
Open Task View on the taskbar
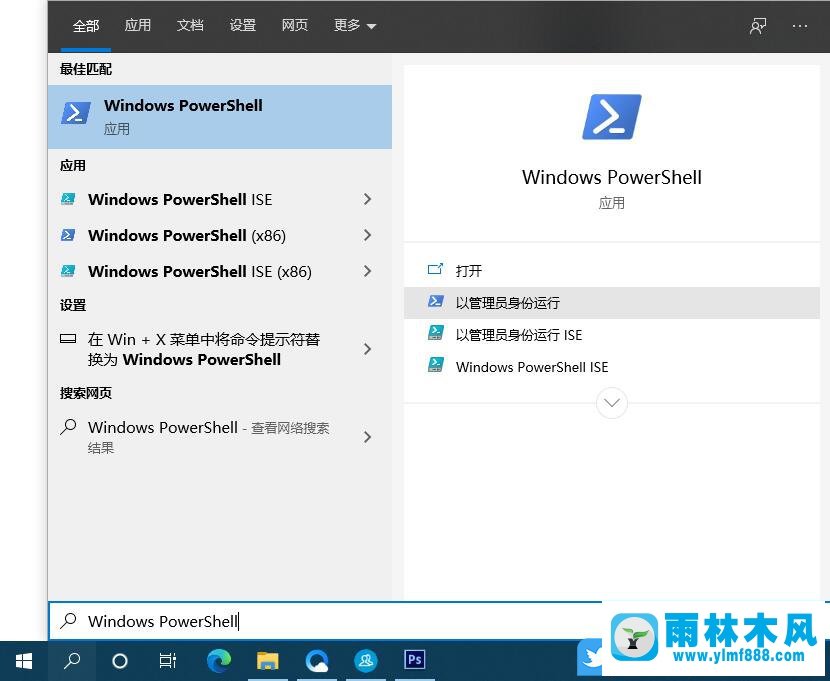pyautogui.click(x=168, y=660)
